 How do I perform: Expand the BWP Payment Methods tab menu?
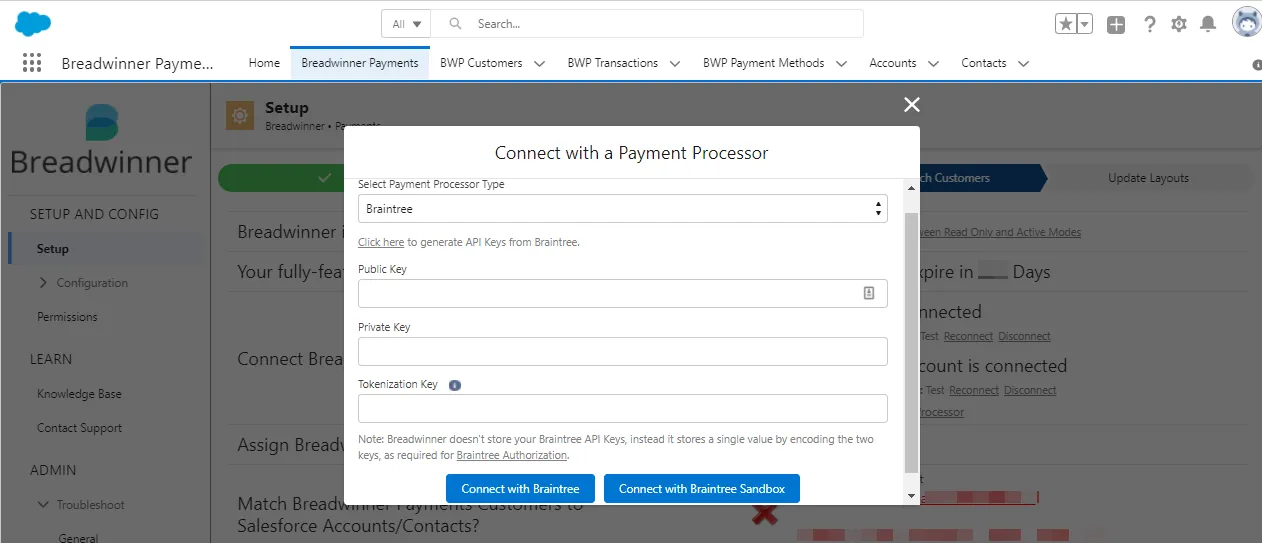pyautogui.click(x=841, y=63)
